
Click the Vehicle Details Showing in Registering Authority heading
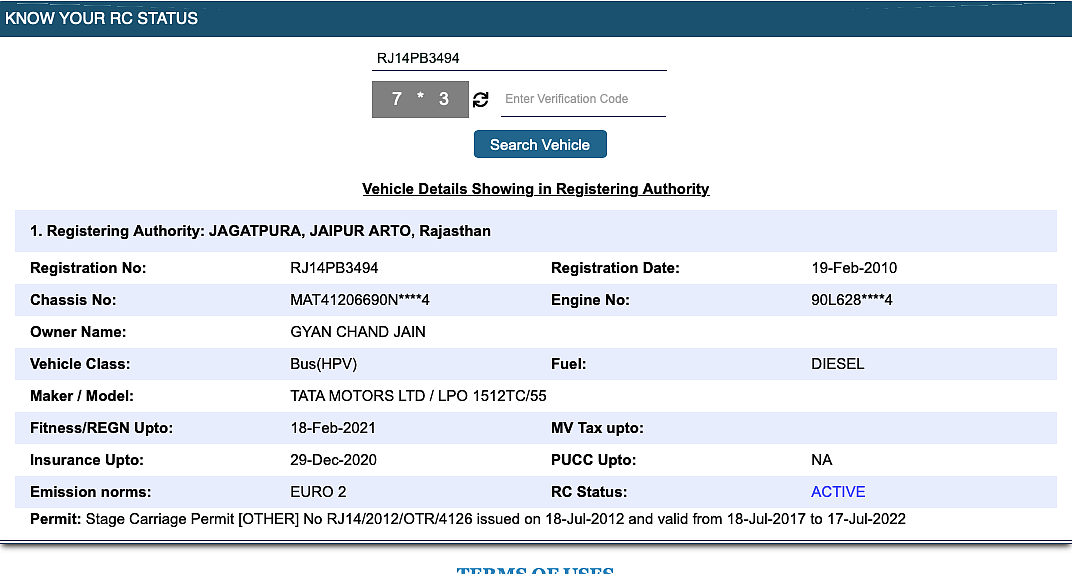pos(536,189)
